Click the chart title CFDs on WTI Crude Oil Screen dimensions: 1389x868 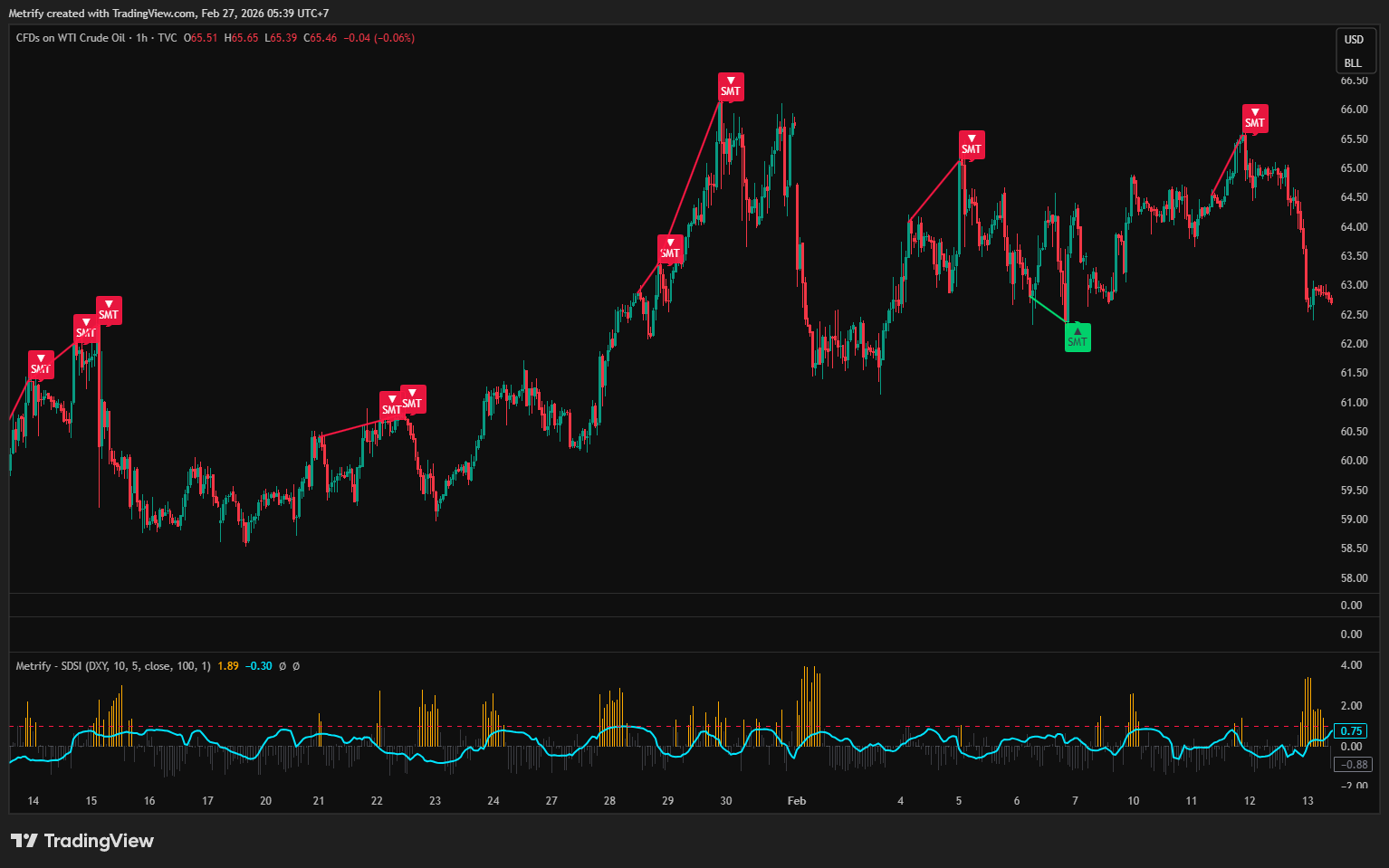tap(71, 38)
